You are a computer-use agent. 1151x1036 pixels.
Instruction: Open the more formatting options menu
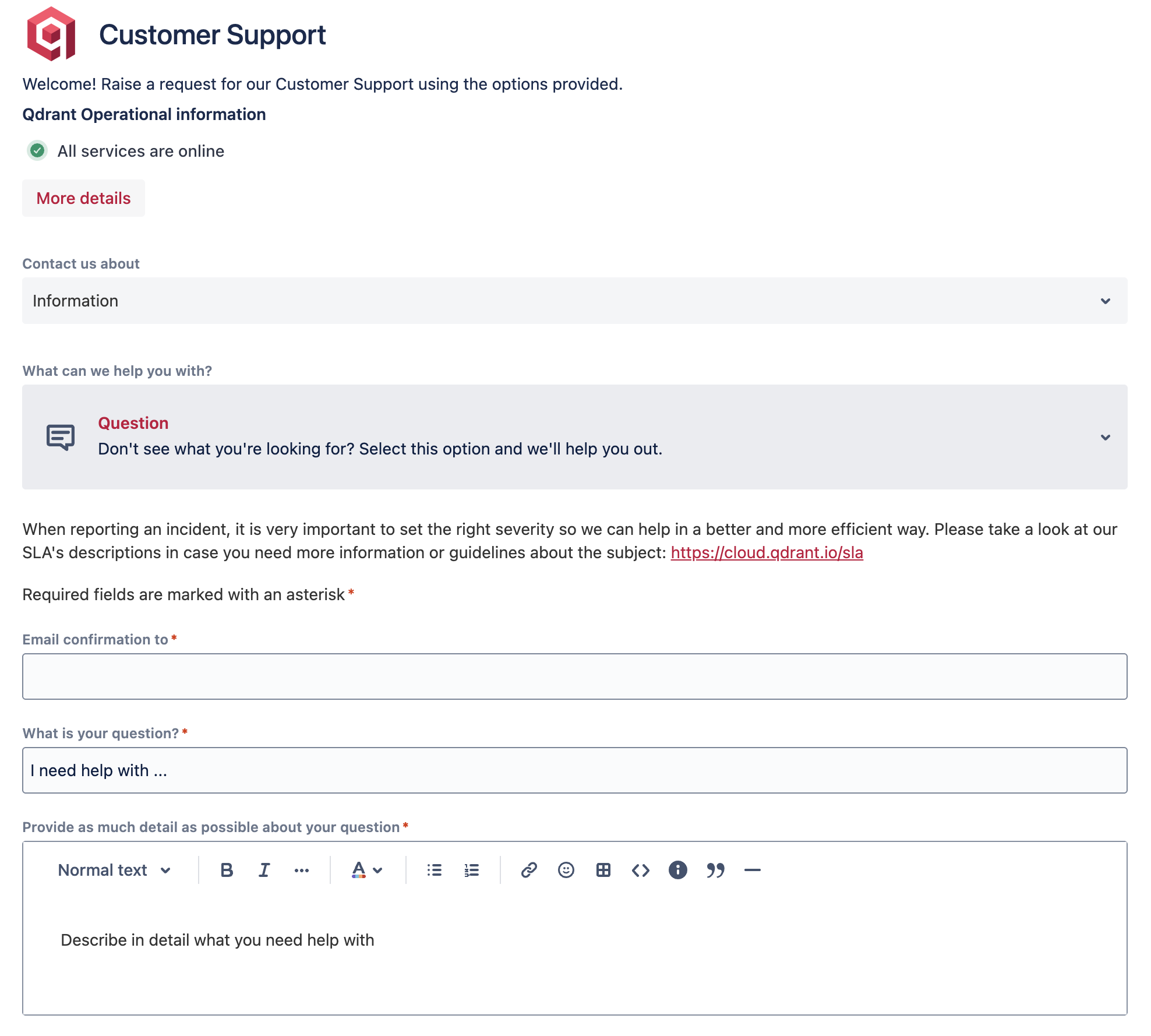click(301, 870)
